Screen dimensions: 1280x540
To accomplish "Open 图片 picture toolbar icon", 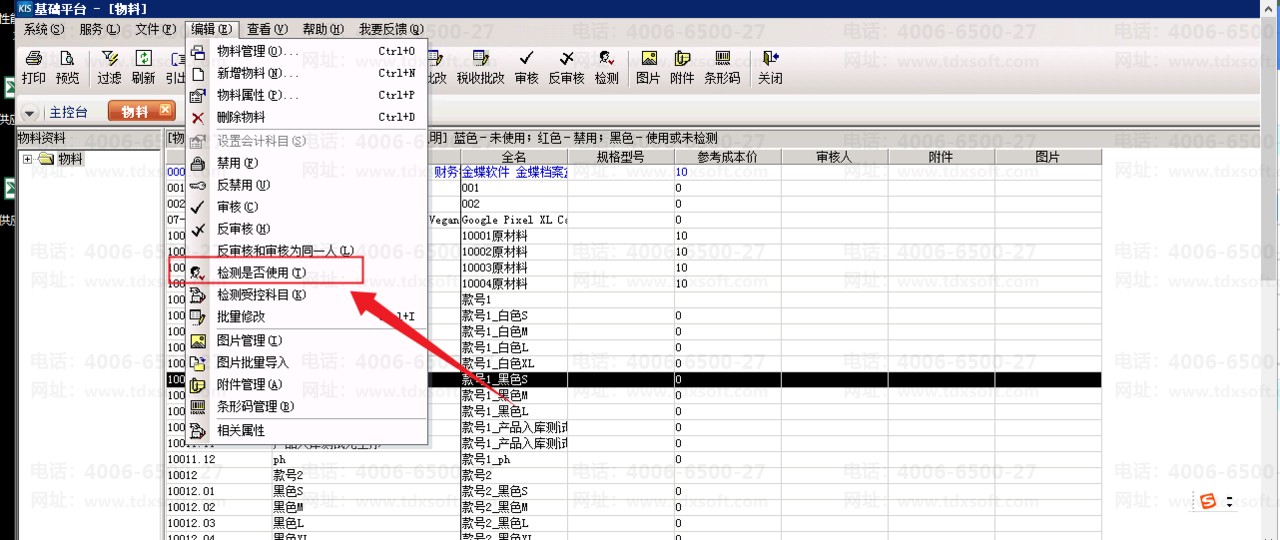I will click(648, 66).
